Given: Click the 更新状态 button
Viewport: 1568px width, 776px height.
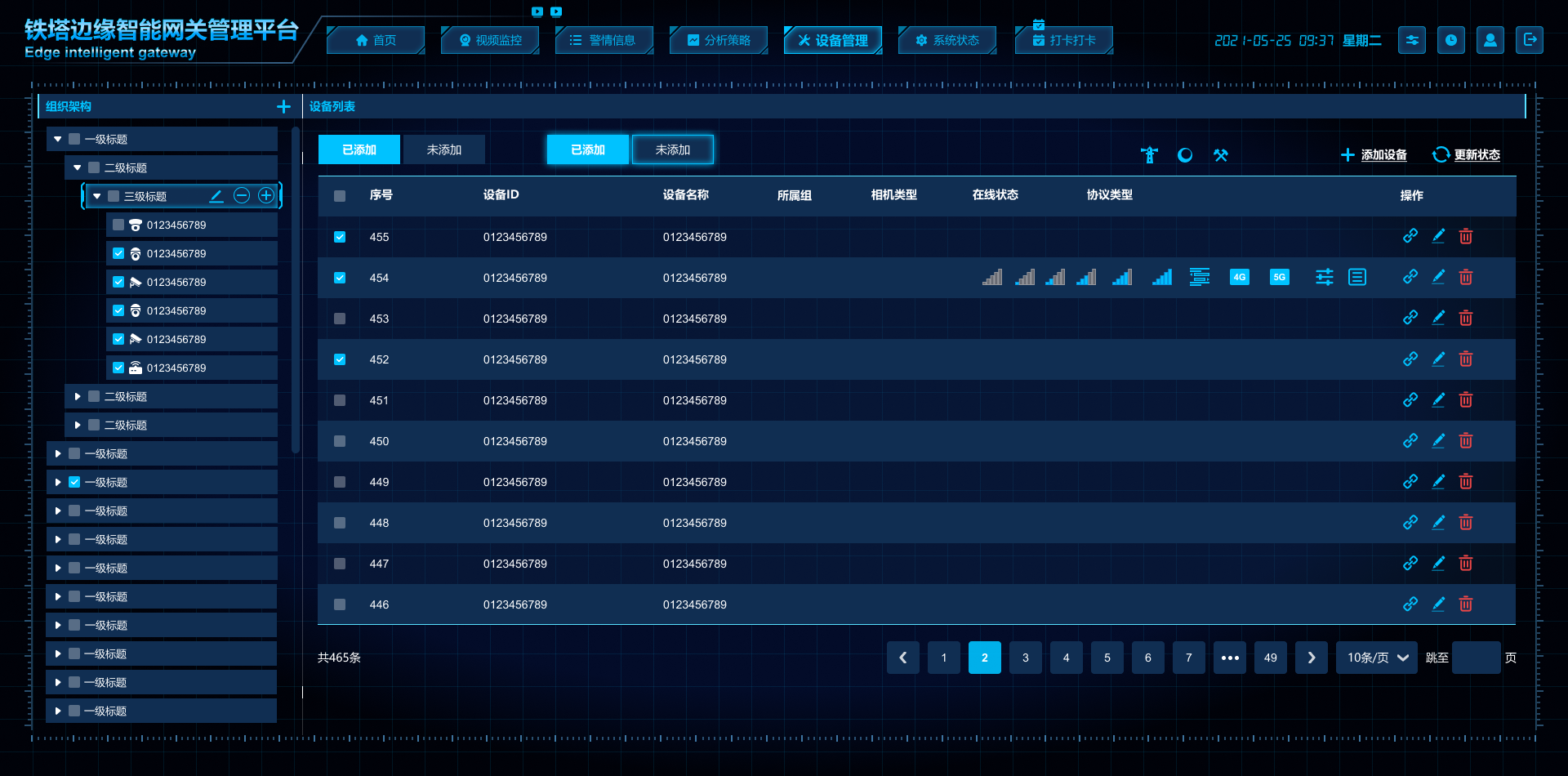Looking at the screenshot, I should click(x=1467, y=155).
